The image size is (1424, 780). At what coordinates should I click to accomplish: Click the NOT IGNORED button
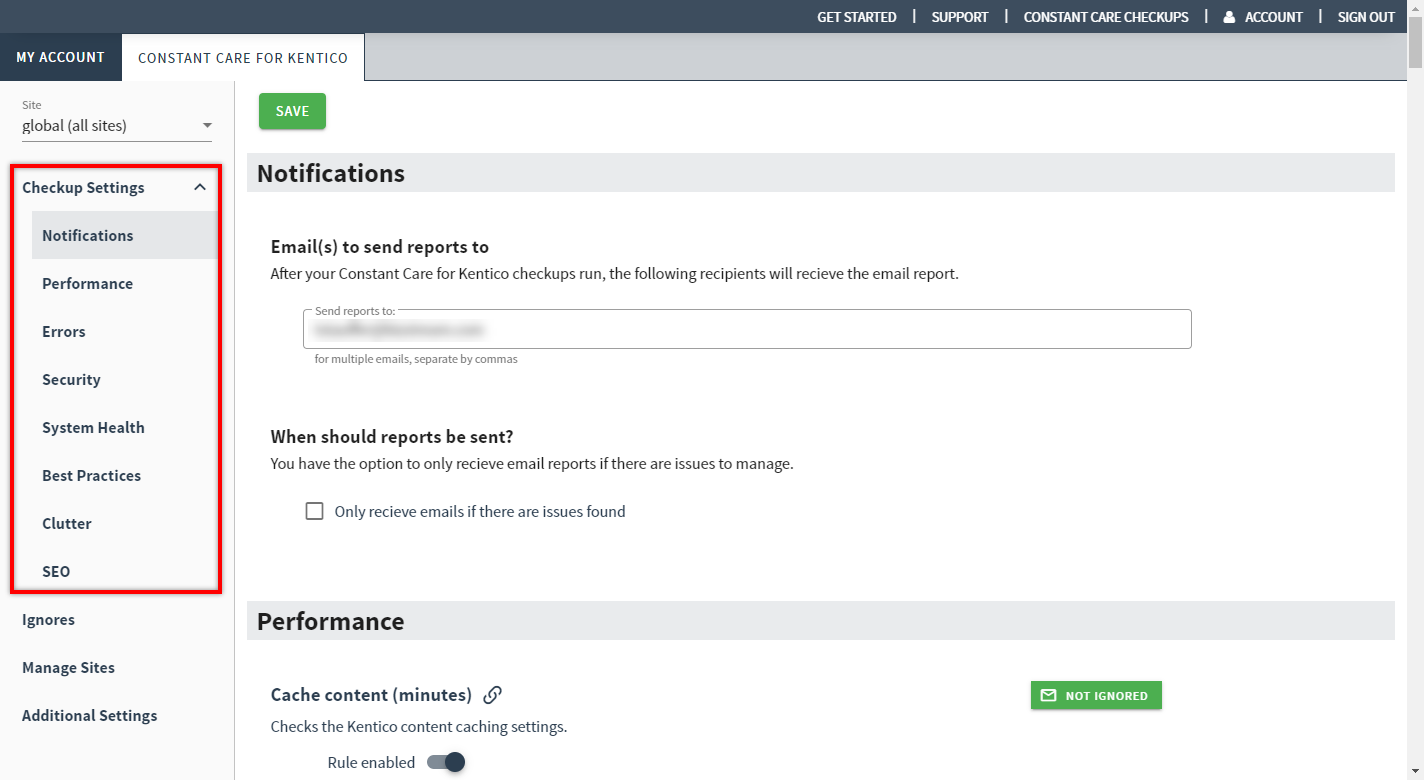1096,696
